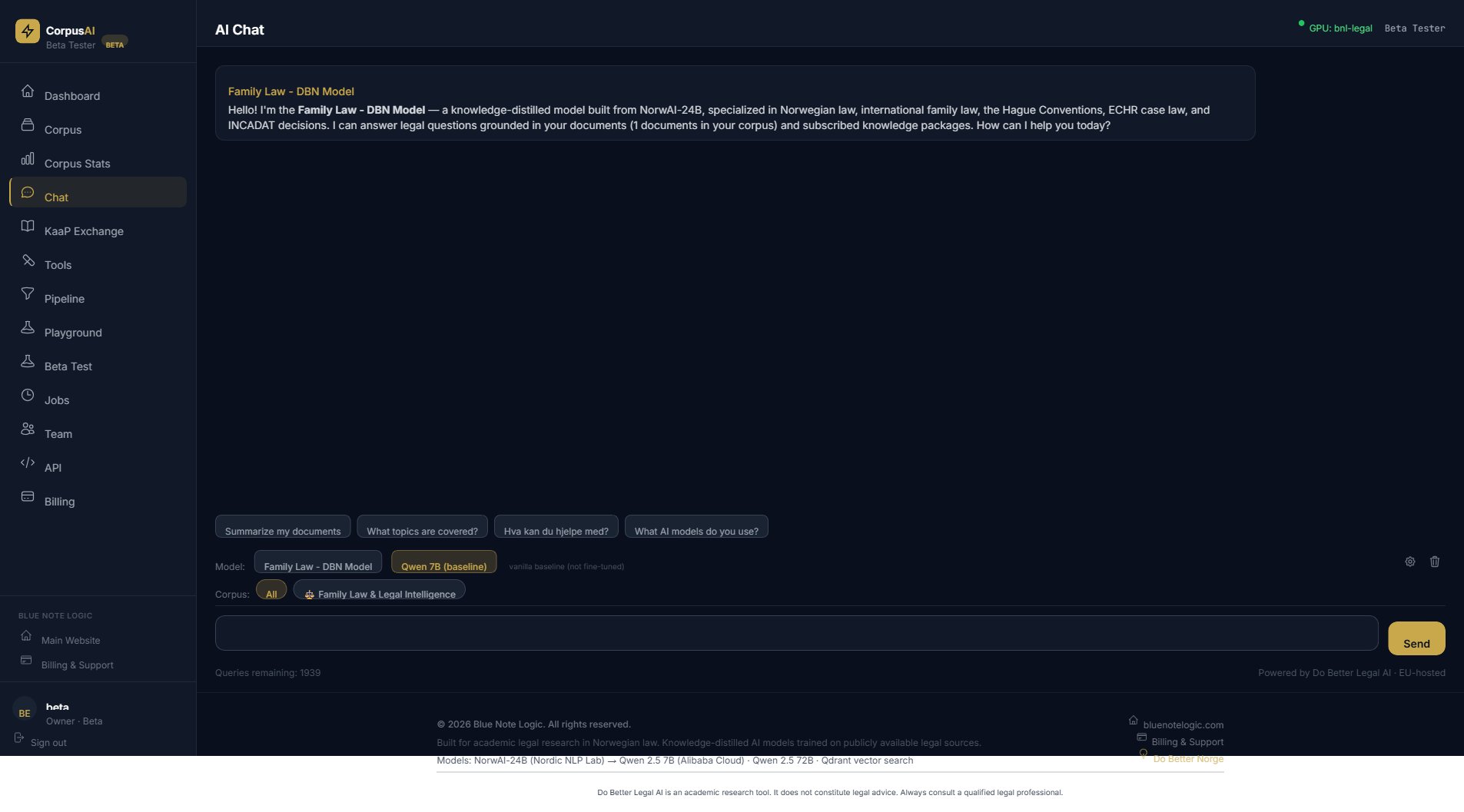Select the Qwen 7B baseline model
This screenshot has height=812, width=1464.
tap(444, 565)
